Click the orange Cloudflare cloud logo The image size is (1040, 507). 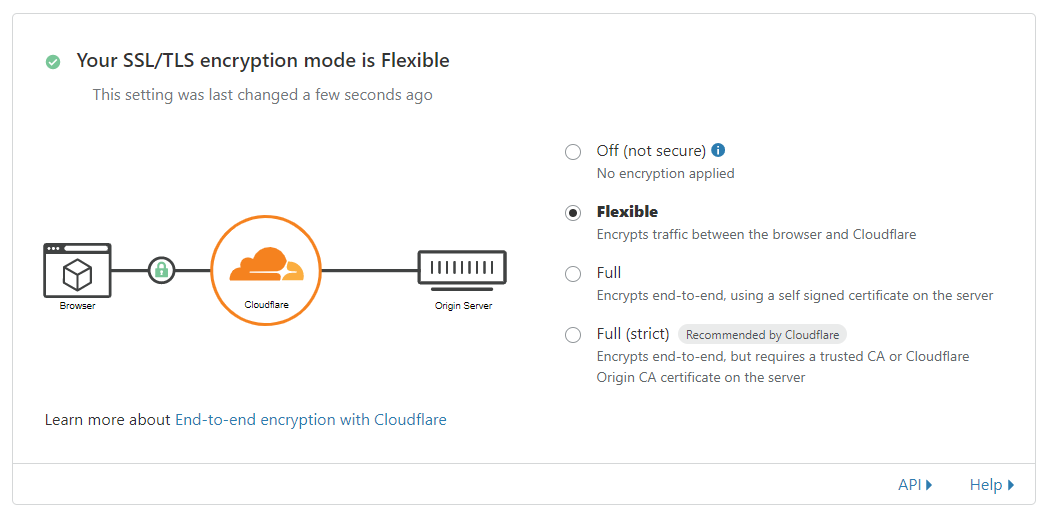[266, 265]
